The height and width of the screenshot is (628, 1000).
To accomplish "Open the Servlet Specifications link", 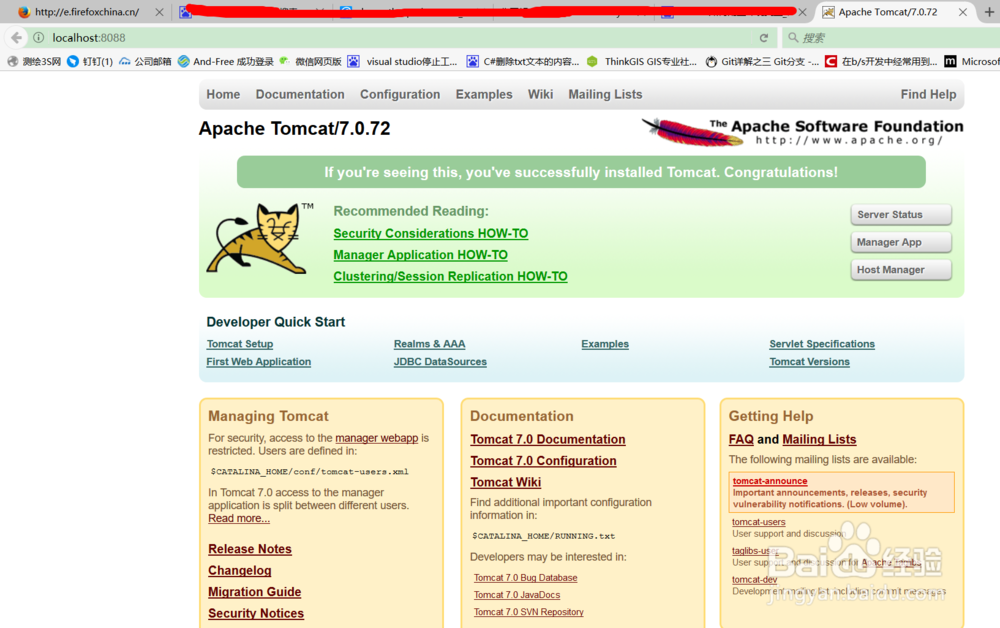I will pyautogui.click(x=822, y=344).
